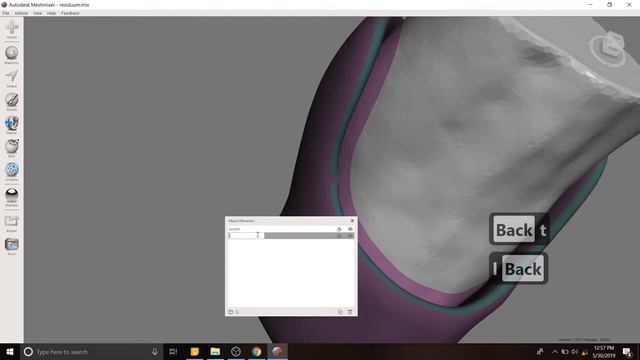This screenshot has height=360, width=640.
Task: Open the File menu
Action: [x=6, y=13]
